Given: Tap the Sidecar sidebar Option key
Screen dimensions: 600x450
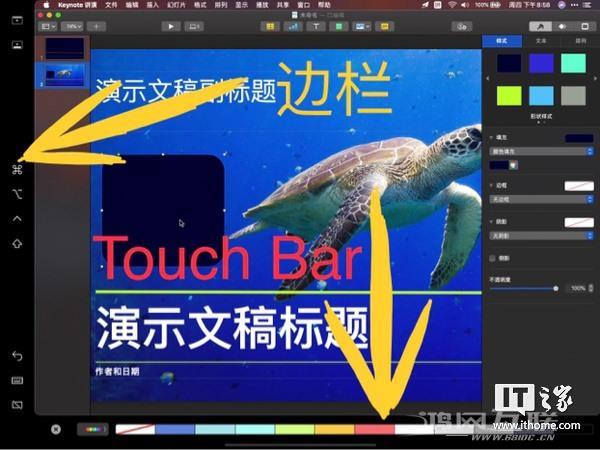Looking at the screenshot, I should click(17, 194).
